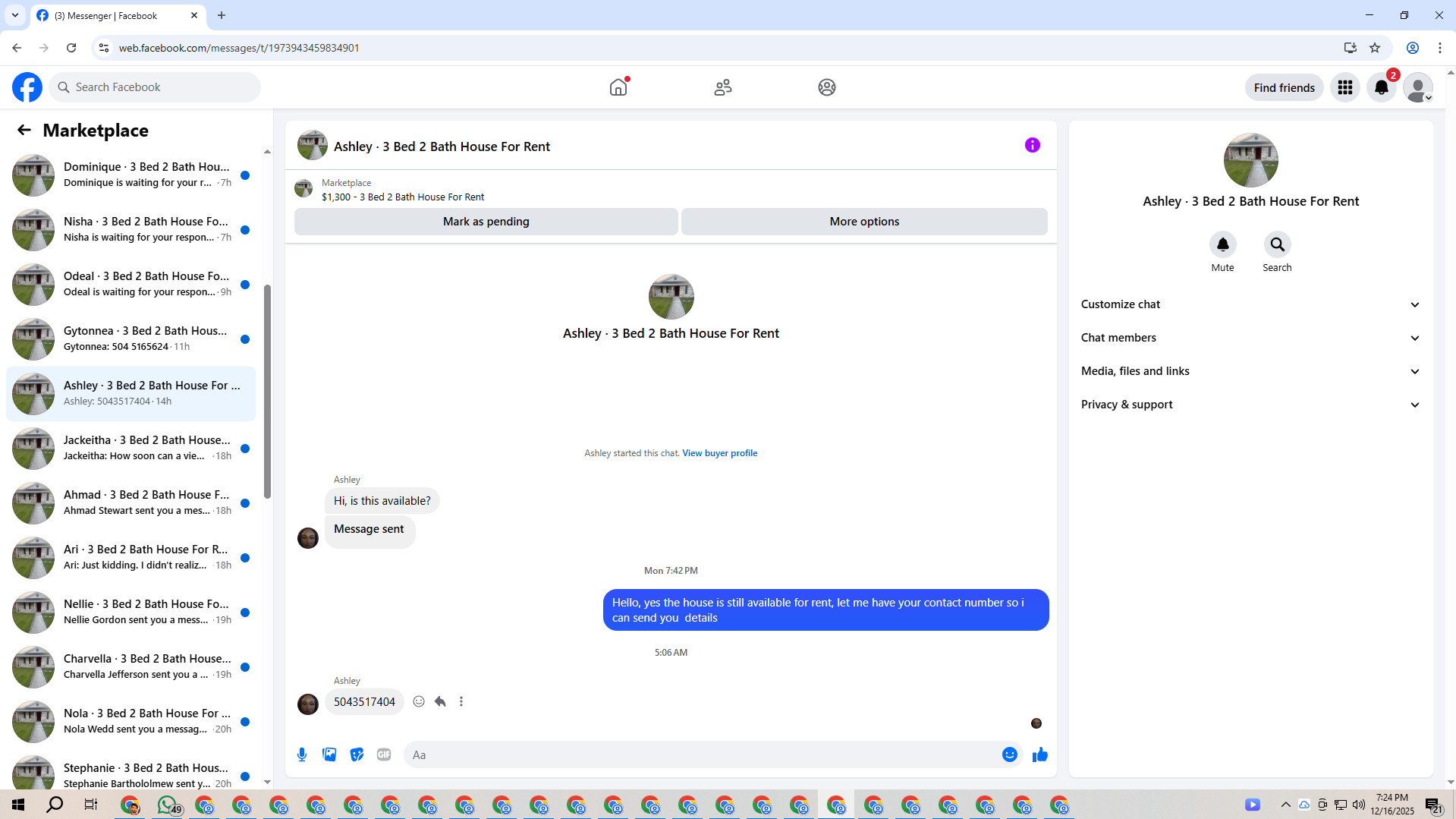Reload the page
The image size is (1456, 819).
coord(71,48)
